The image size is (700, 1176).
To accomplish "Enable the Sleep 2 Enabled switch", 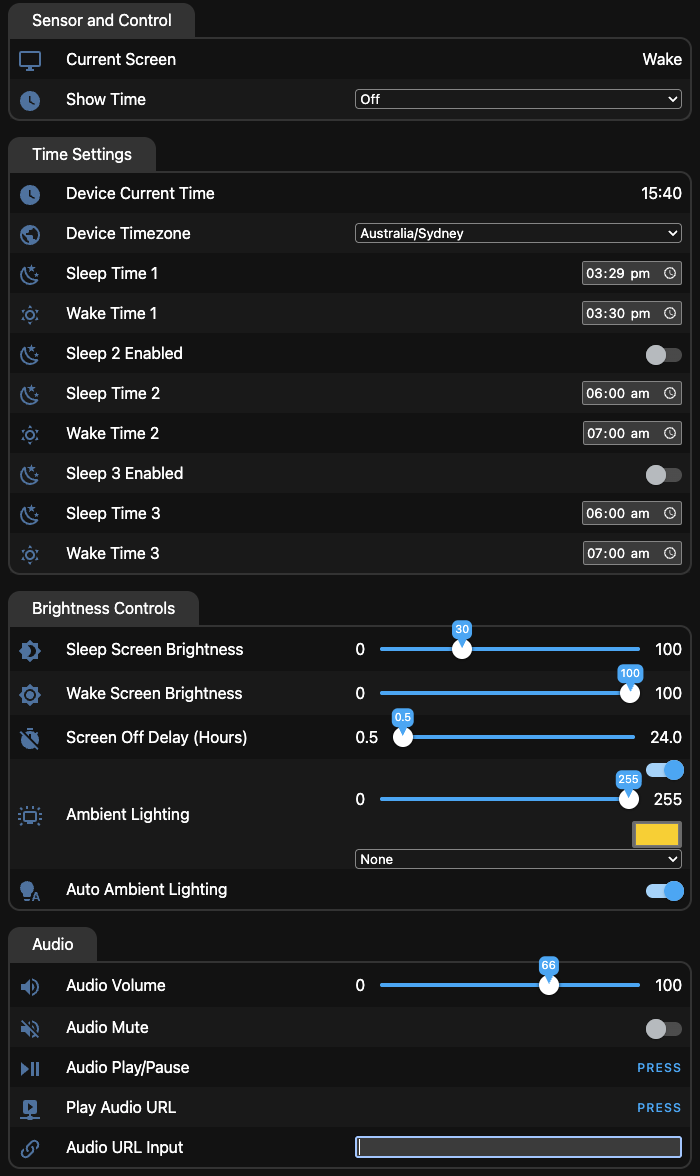I will 664,354.
